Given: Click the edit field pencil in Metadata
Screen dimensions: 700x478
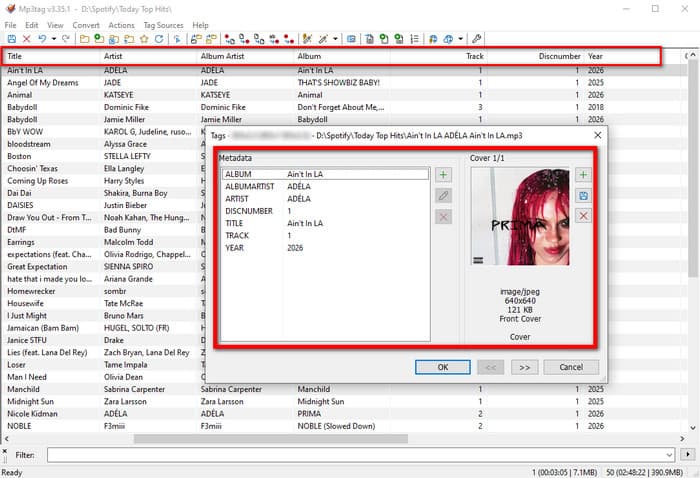Looking at the screenshot, I should [x=443, y=195].
